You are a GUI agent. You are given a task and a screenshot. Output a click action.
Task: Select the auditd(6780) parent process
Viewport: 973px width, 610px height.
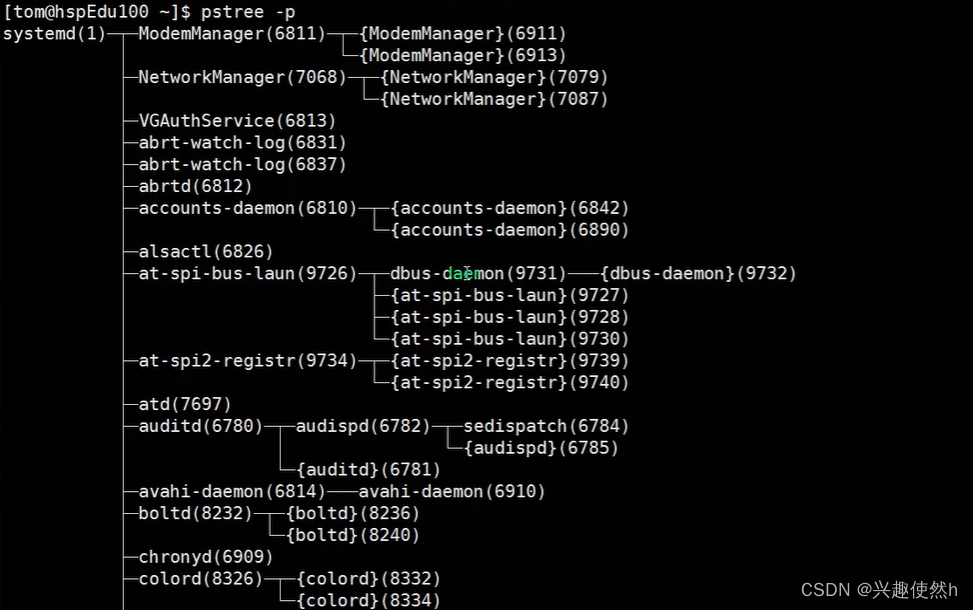click(x=200, y=427)
